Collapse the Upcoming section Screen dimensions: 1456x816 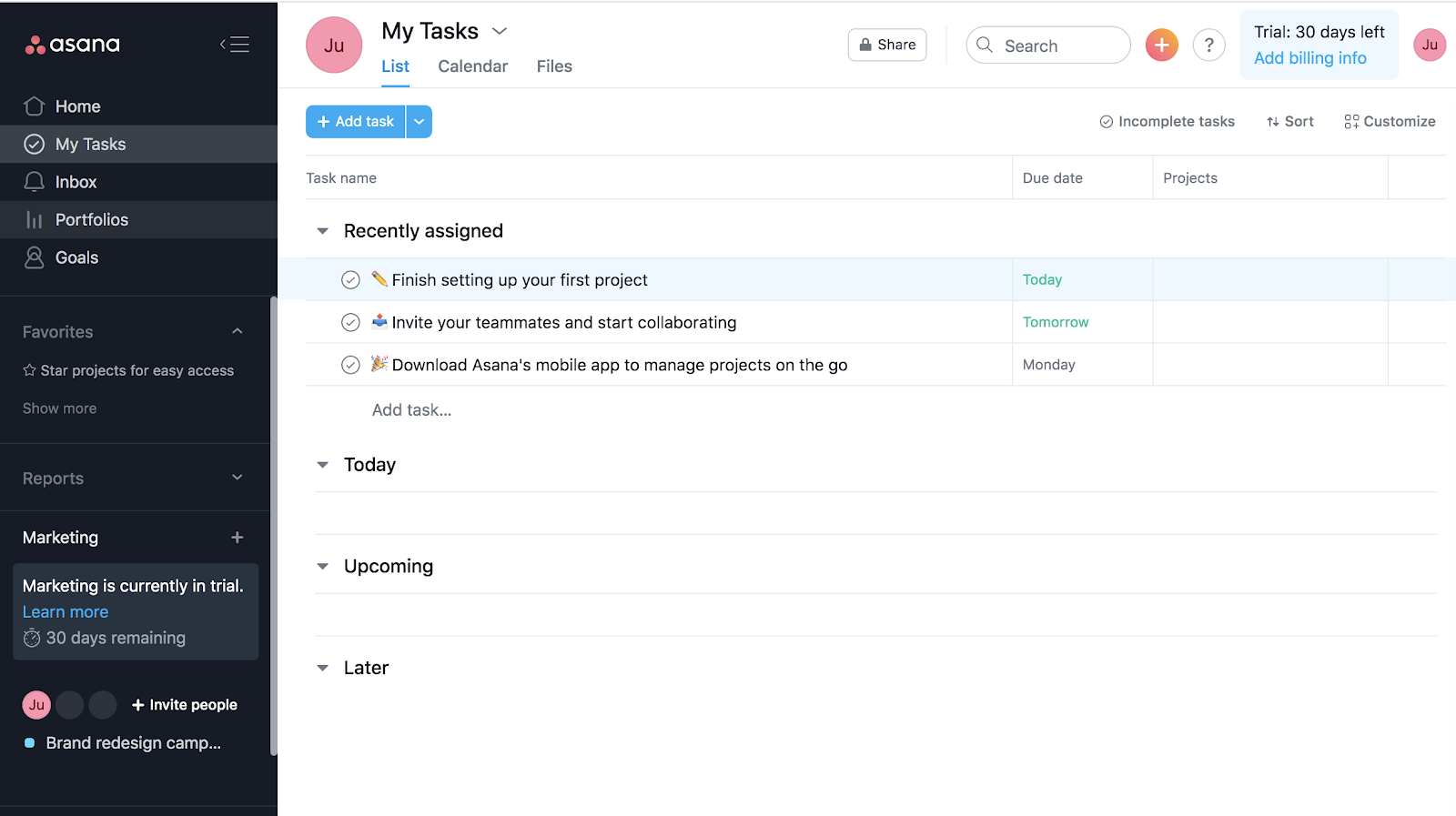(322, 566)
